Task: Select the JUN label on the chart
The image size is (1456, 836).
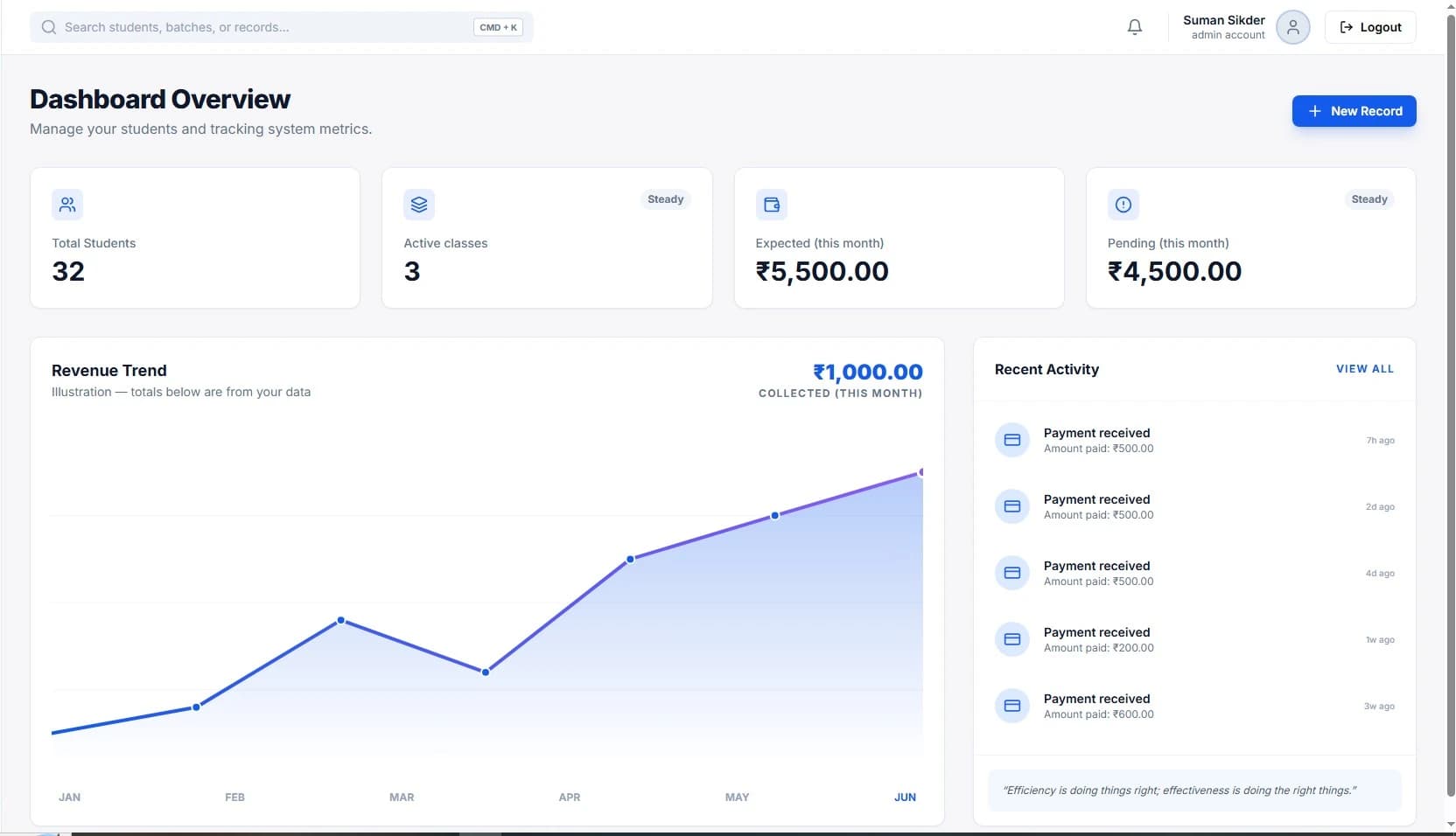Action: (906, 797)
